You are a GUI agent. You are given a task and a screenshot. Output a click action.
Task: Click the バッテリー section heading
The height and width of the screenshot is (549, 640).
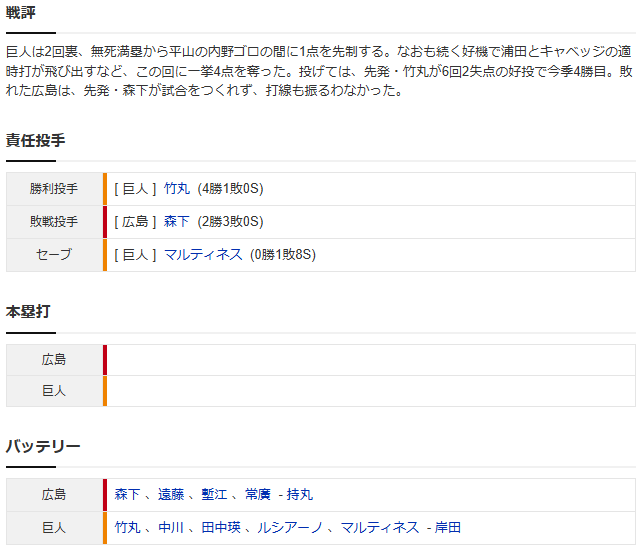(43, 446)
